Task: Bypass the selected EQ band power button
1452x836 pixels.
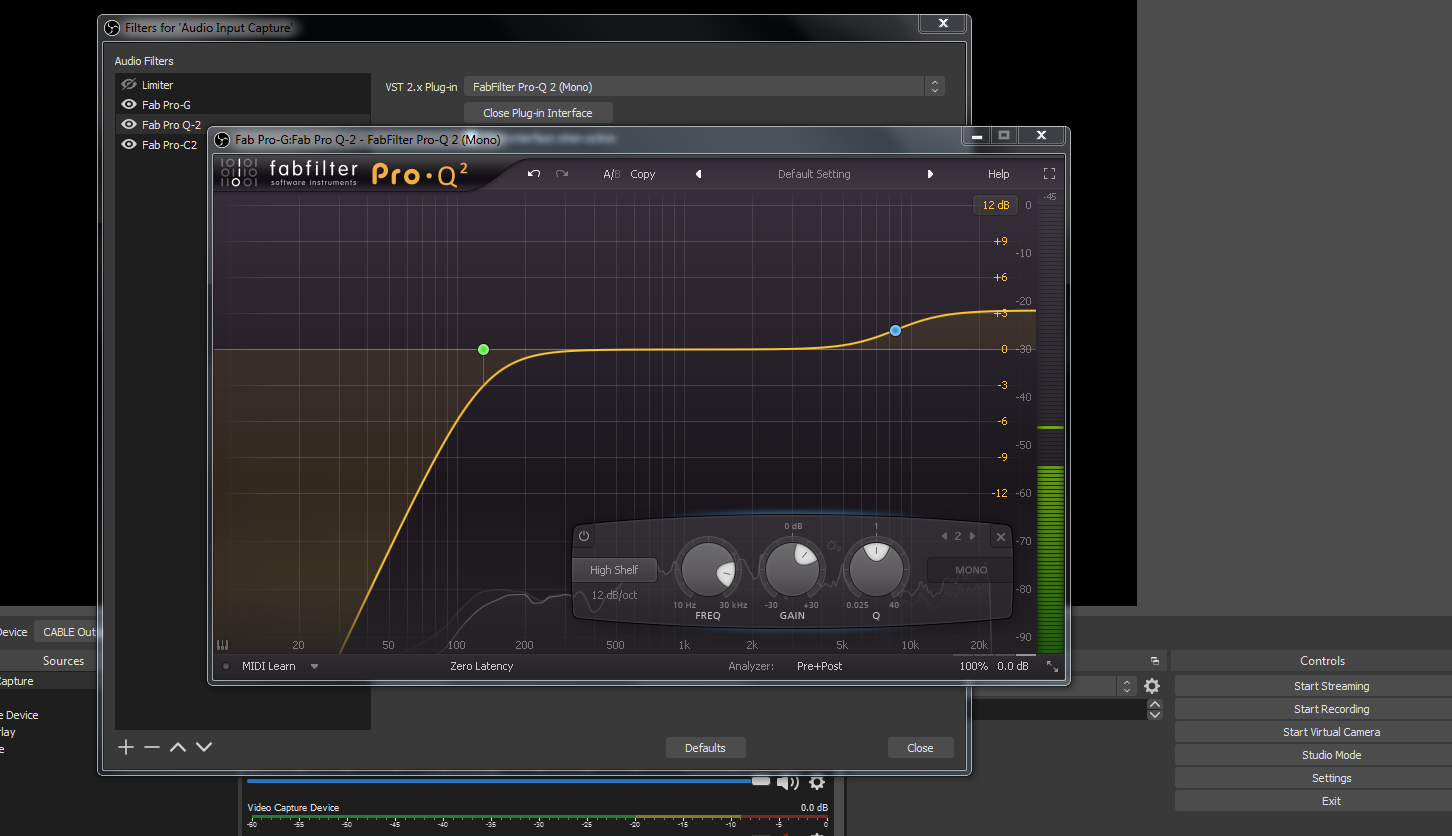Action: coord(584,537)
